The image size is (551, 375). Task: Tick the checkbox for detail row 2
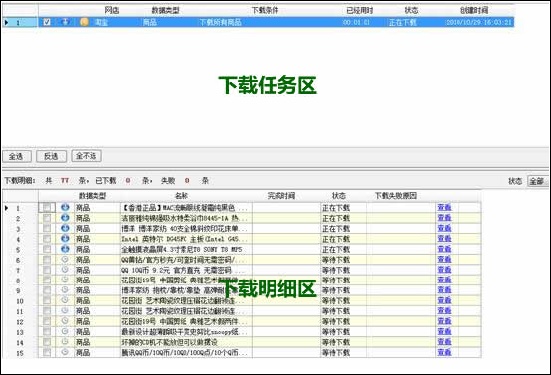tap(47, 218)
